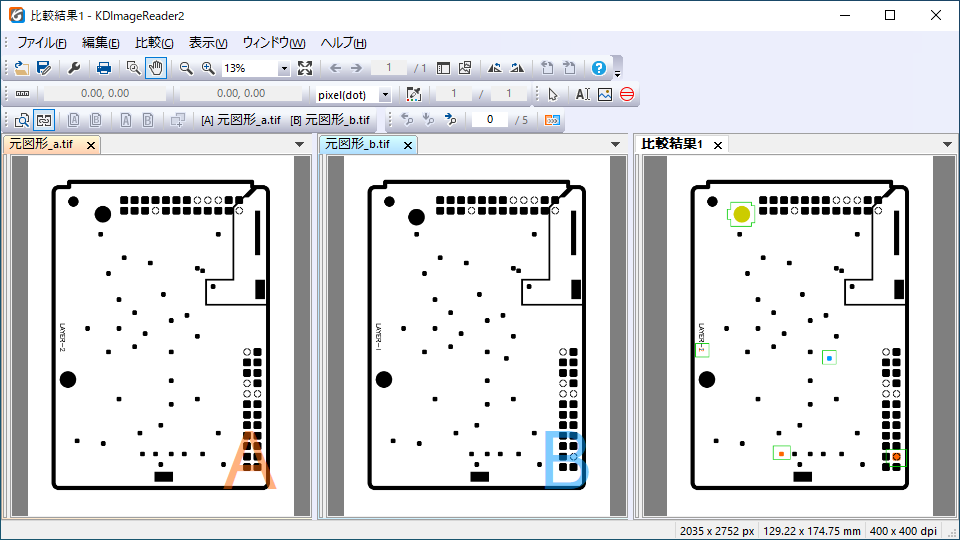Click the red no-entry mask icon
The height and width of the screenshot is (540, 960).
tap(627, 94)
